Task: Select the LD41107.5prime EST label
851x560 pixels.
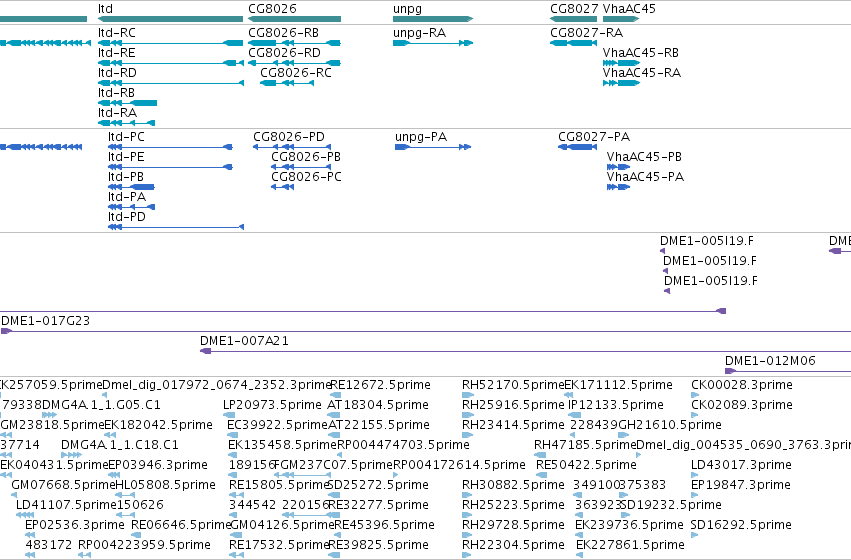Action: 66,505
